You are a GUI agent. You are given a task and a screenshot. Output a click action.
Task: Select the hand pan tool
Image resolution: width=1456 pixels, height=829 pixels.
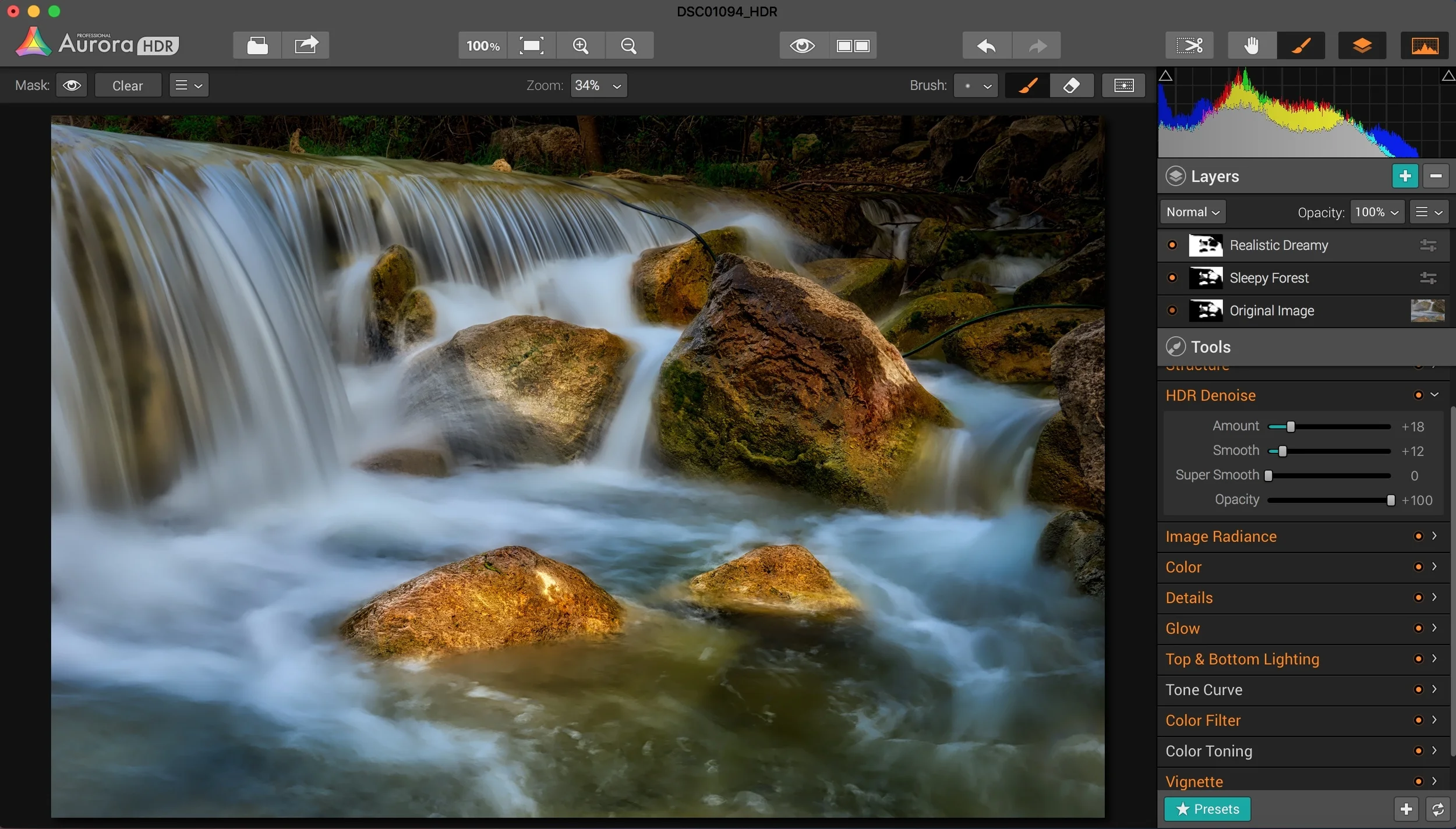pos(1252,45)
